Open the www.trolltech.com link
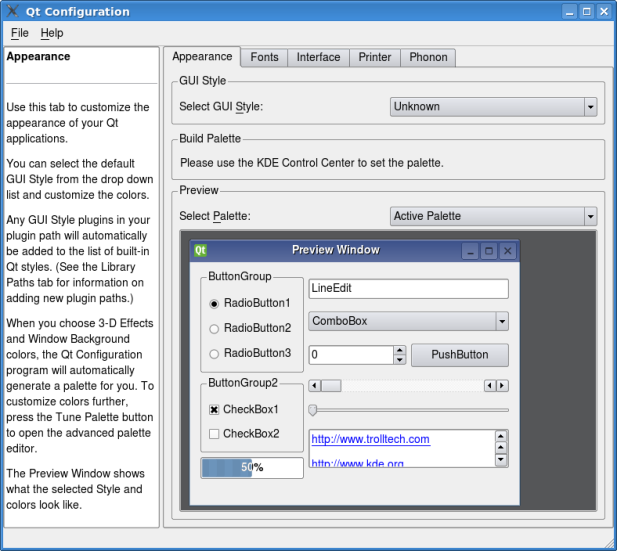Screen dimensions: 617x551 tap(370, 439)
